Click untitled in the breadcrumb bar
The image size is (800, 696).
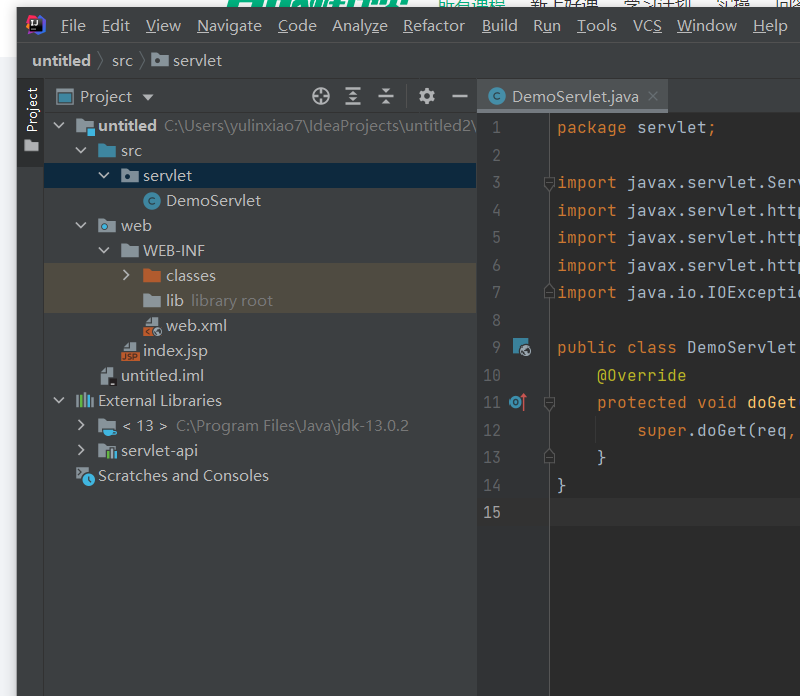[61, 60]
